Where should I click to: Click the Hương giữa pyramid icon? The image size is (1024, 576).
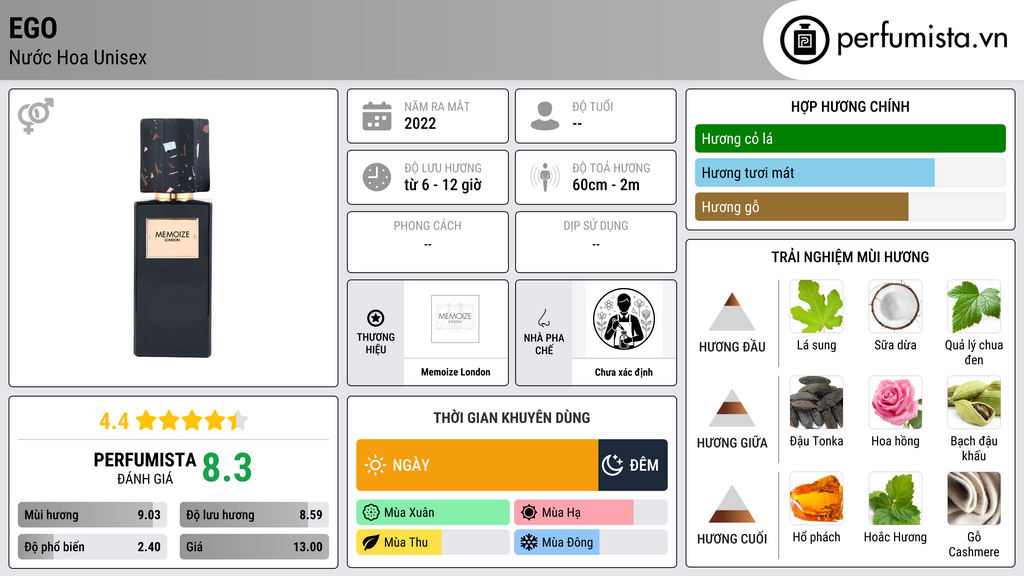coord(732,408)
